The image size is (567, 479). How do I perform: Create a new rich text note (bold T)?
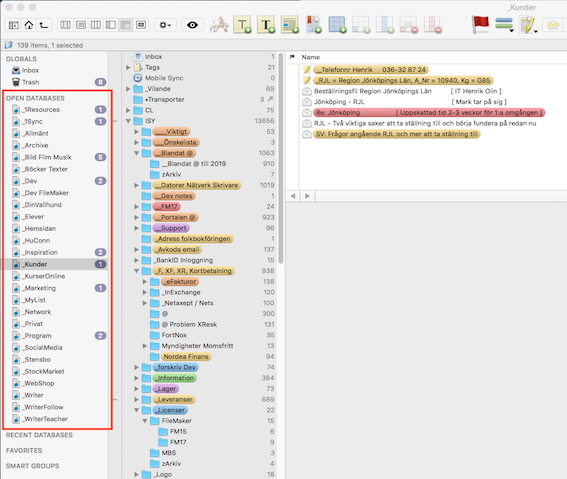[266, 25]
